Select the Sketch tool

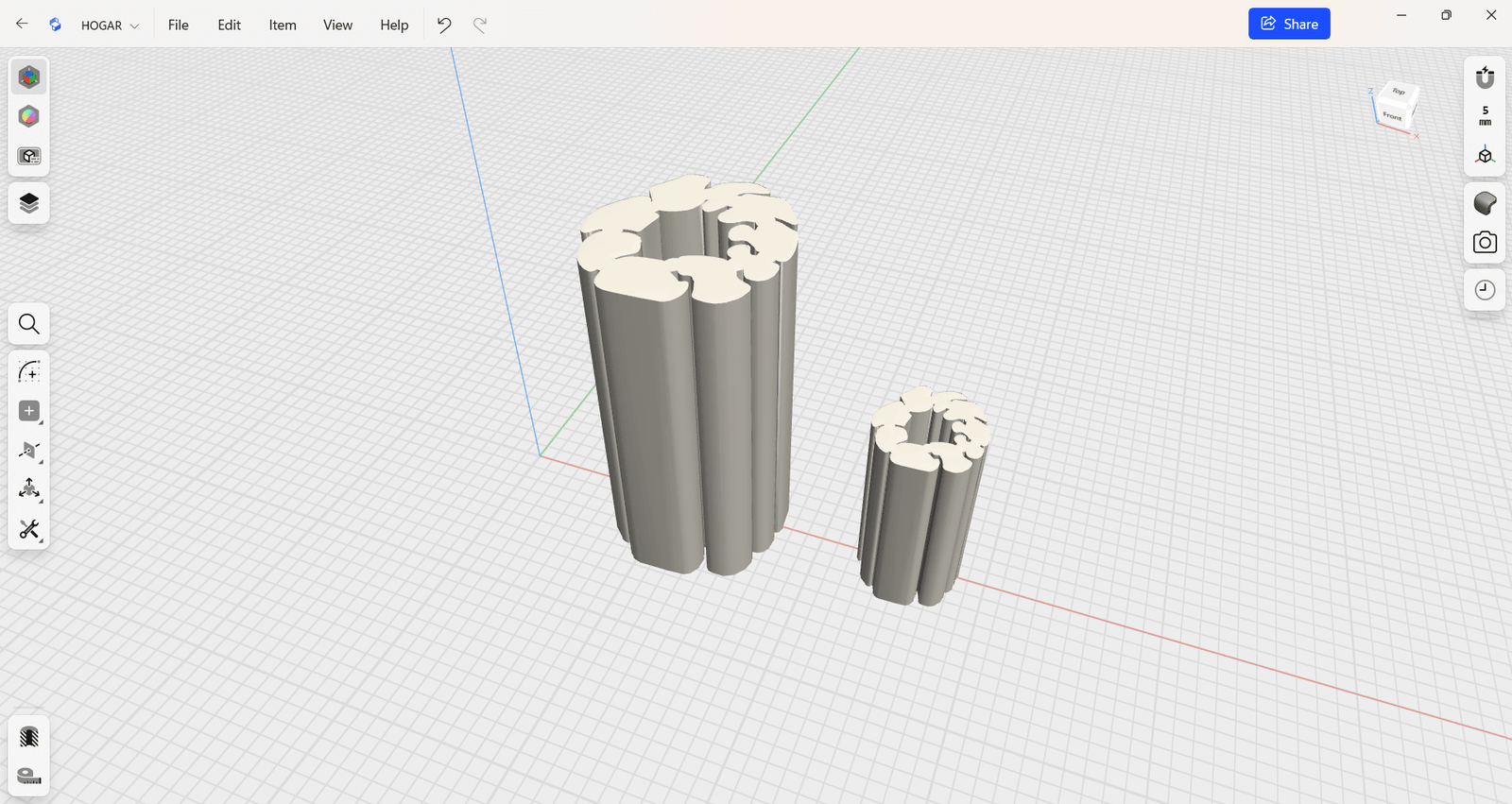coord(29,371)
